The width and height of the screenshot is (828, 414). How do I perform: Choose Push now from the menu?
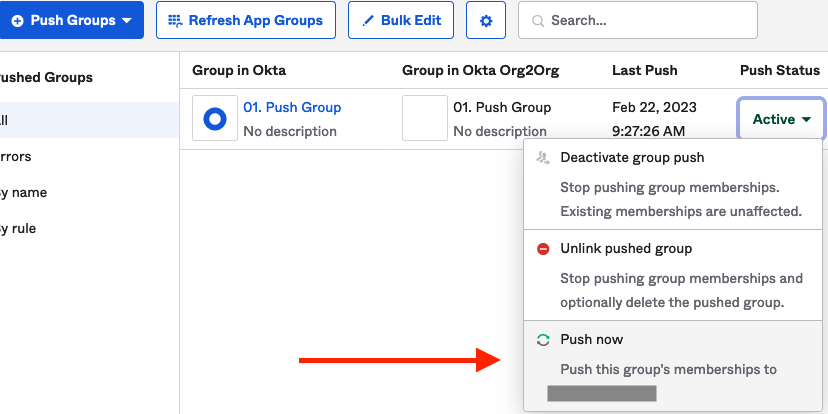(x=674, y=366)
